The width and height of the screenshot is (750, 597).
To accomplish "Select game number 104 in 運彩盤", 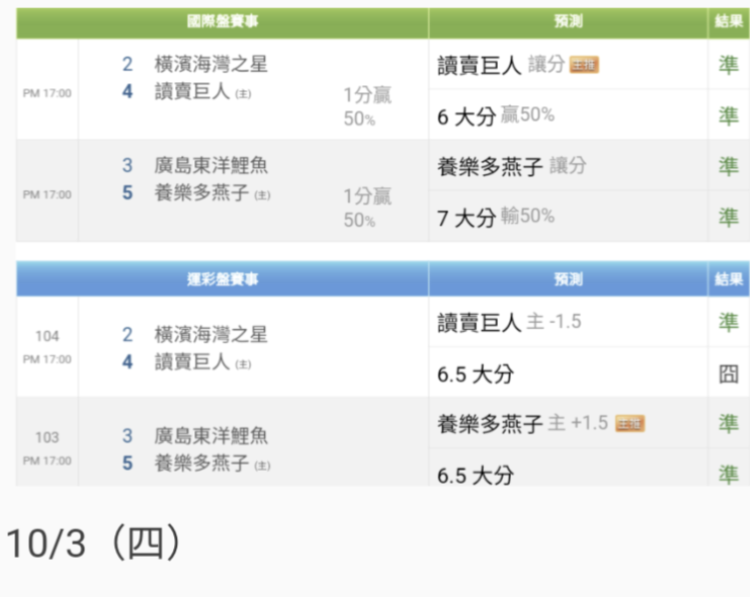I will pyautogui.click(x=47, y=336).
